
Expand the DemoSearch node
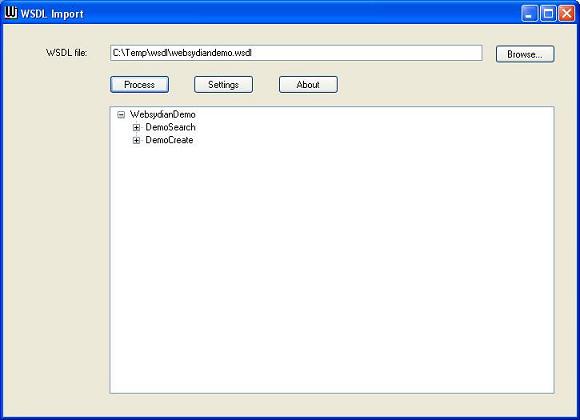[136, 128]
